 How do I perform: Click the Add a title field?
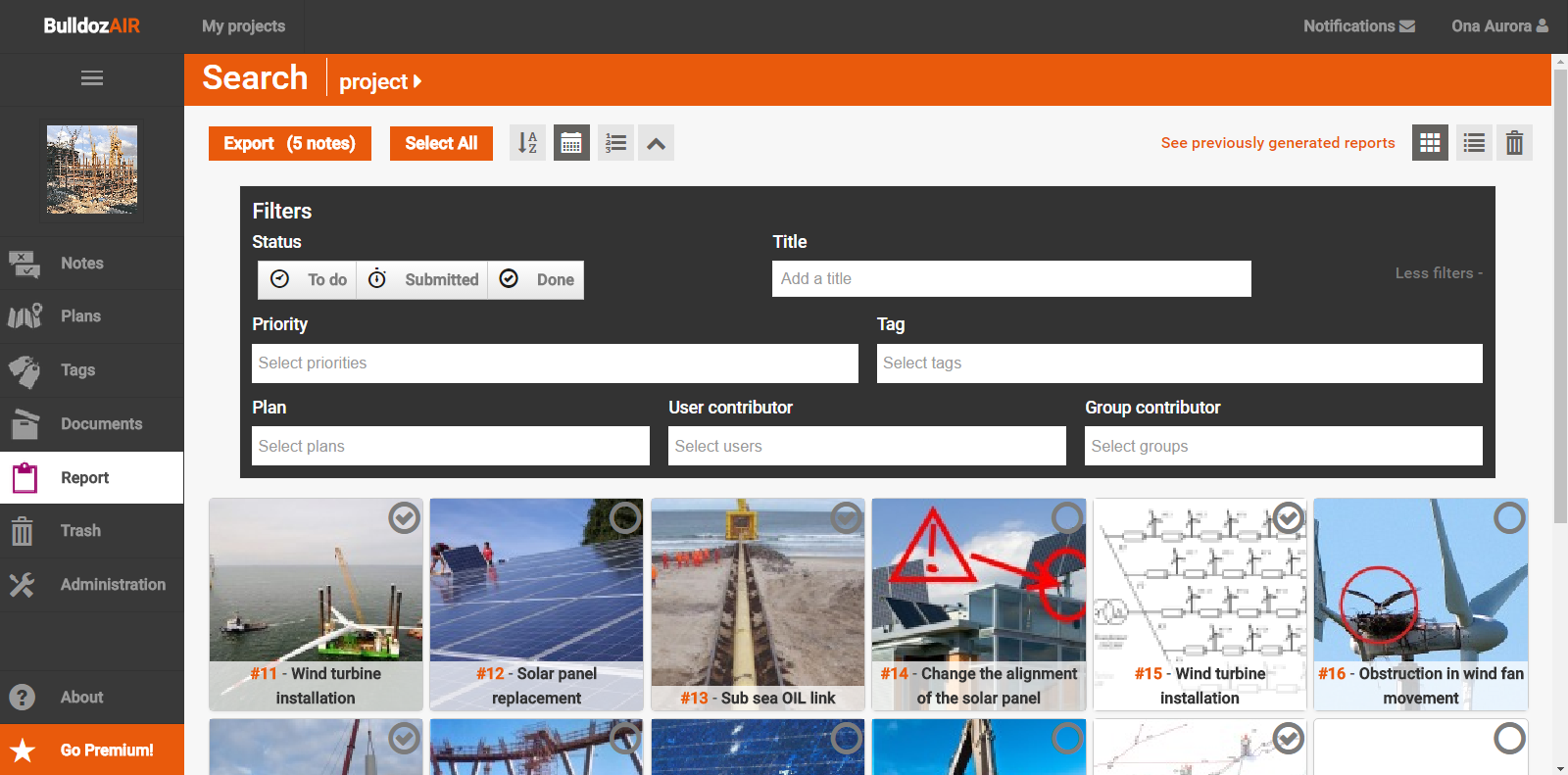(x=1011, y=278)
